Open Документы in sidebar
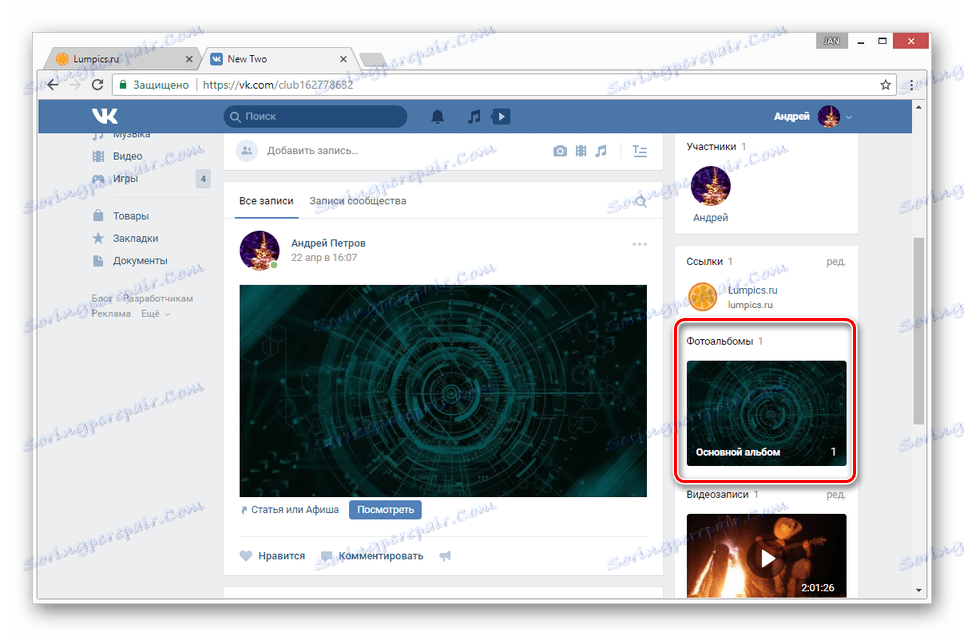Image resolution: width=964 pixels, height=636 pixels. point(140,261)
